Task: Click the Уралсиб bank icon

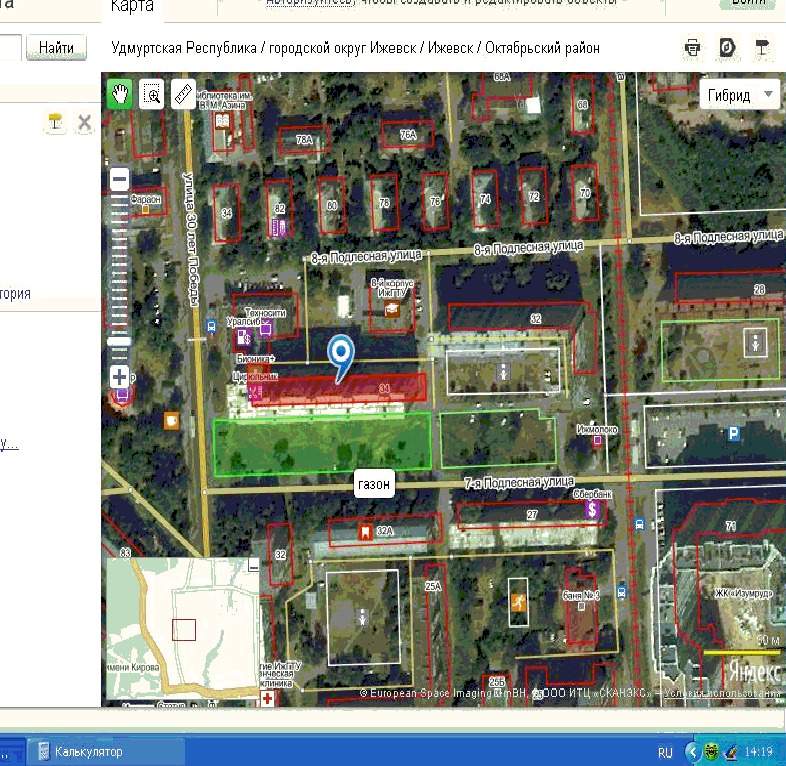Action: (244, 337)
